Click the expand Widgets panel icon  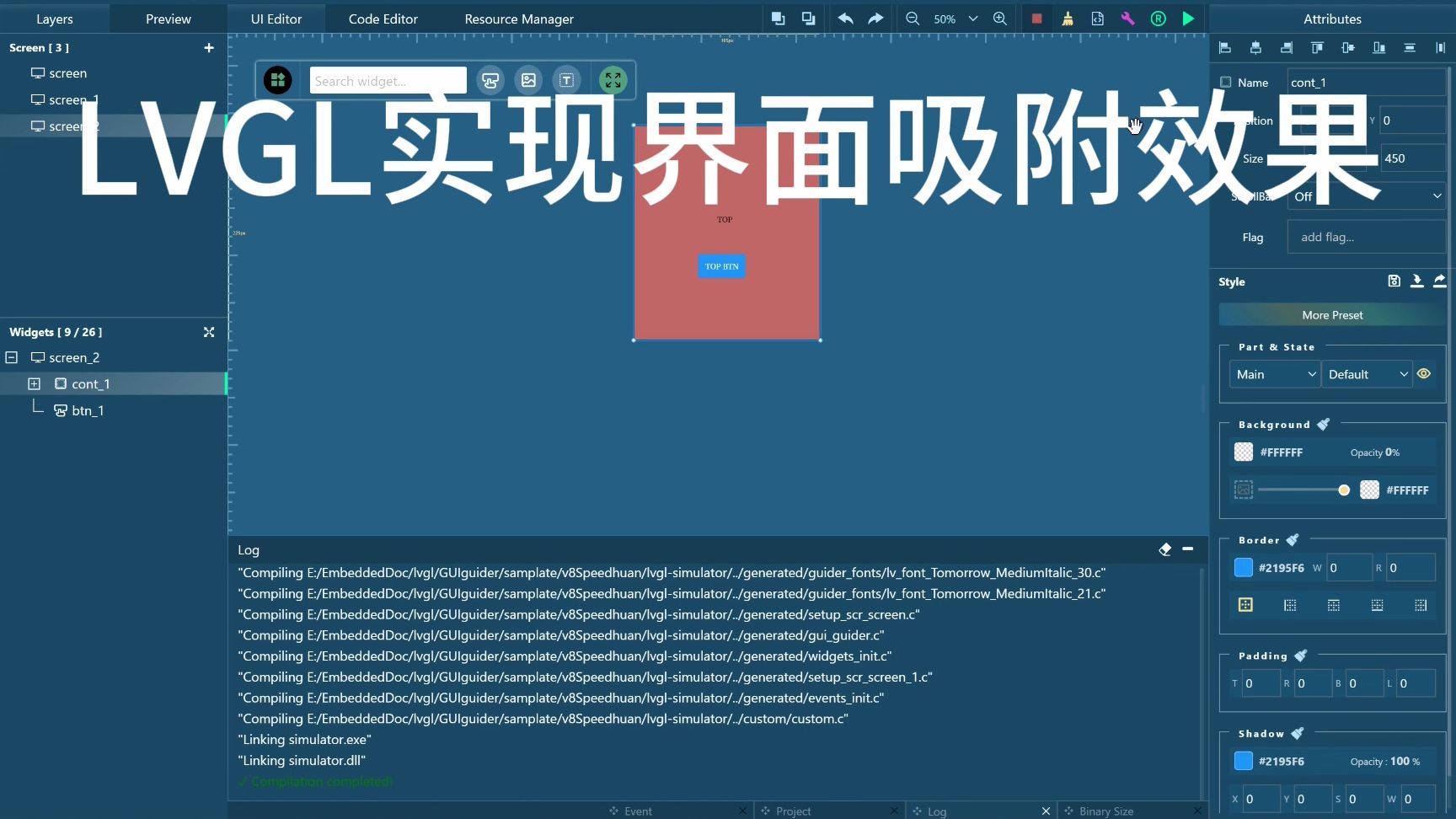(209, 332)
